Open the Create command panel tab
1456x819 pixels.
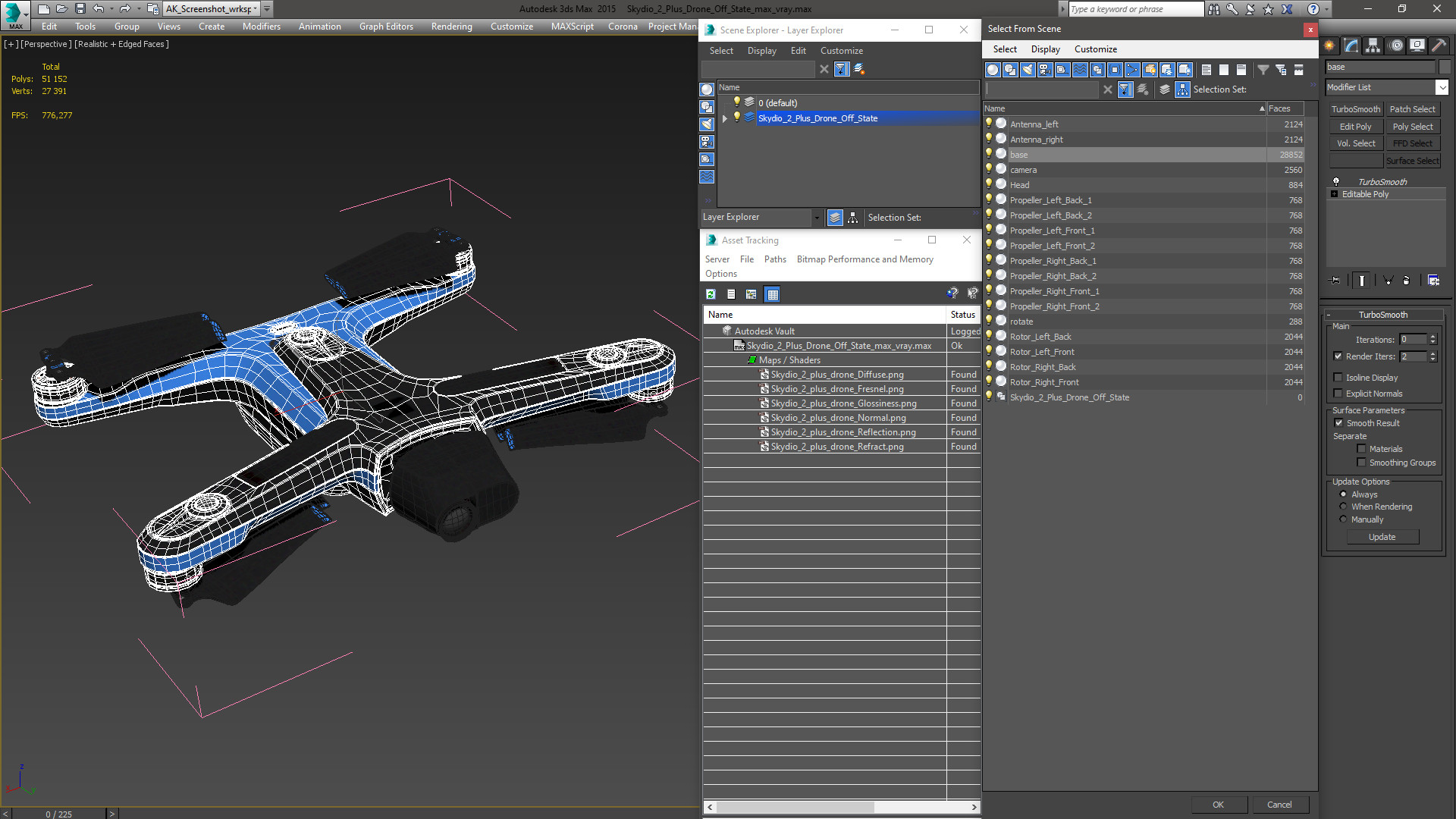1330,45
